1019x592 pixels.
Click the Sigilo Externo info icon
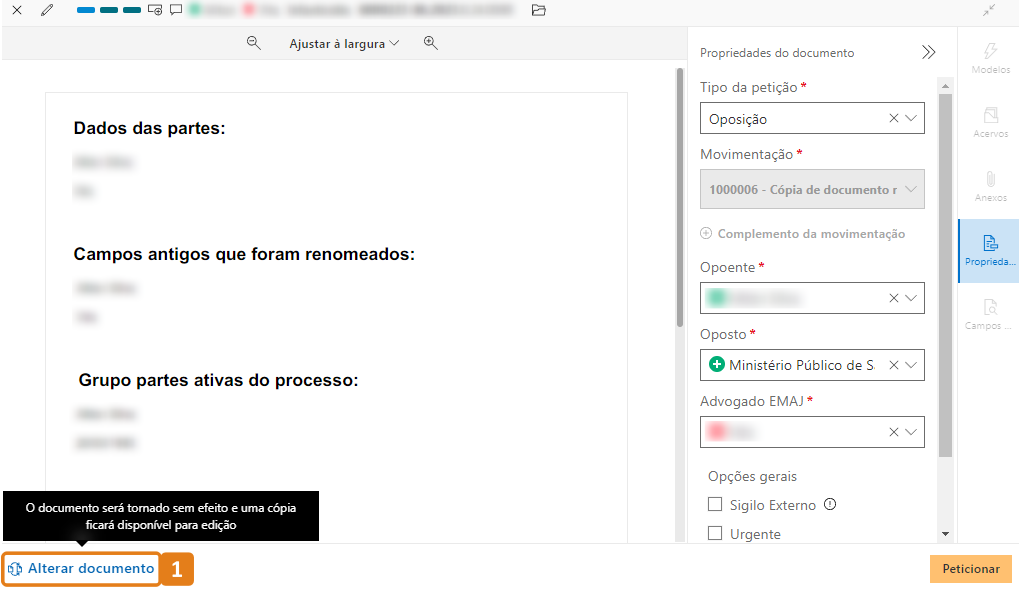coord(829,505)
